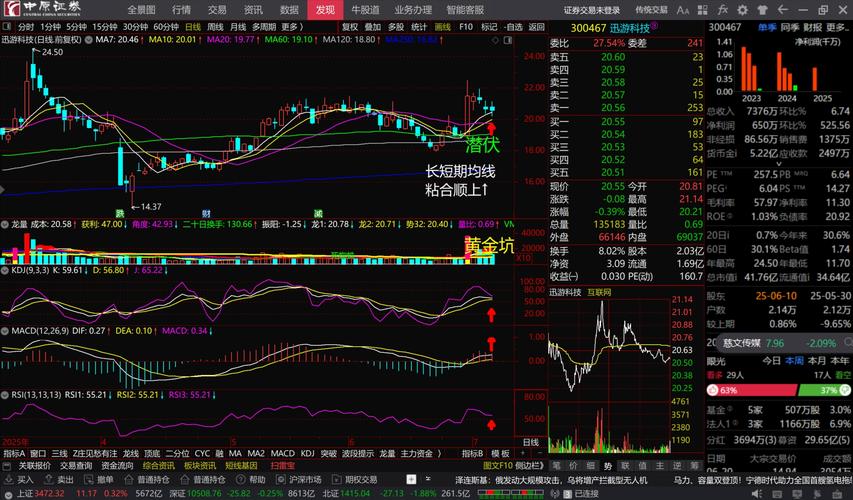Open 资金流向 panel link

click(x=117, y=466)
